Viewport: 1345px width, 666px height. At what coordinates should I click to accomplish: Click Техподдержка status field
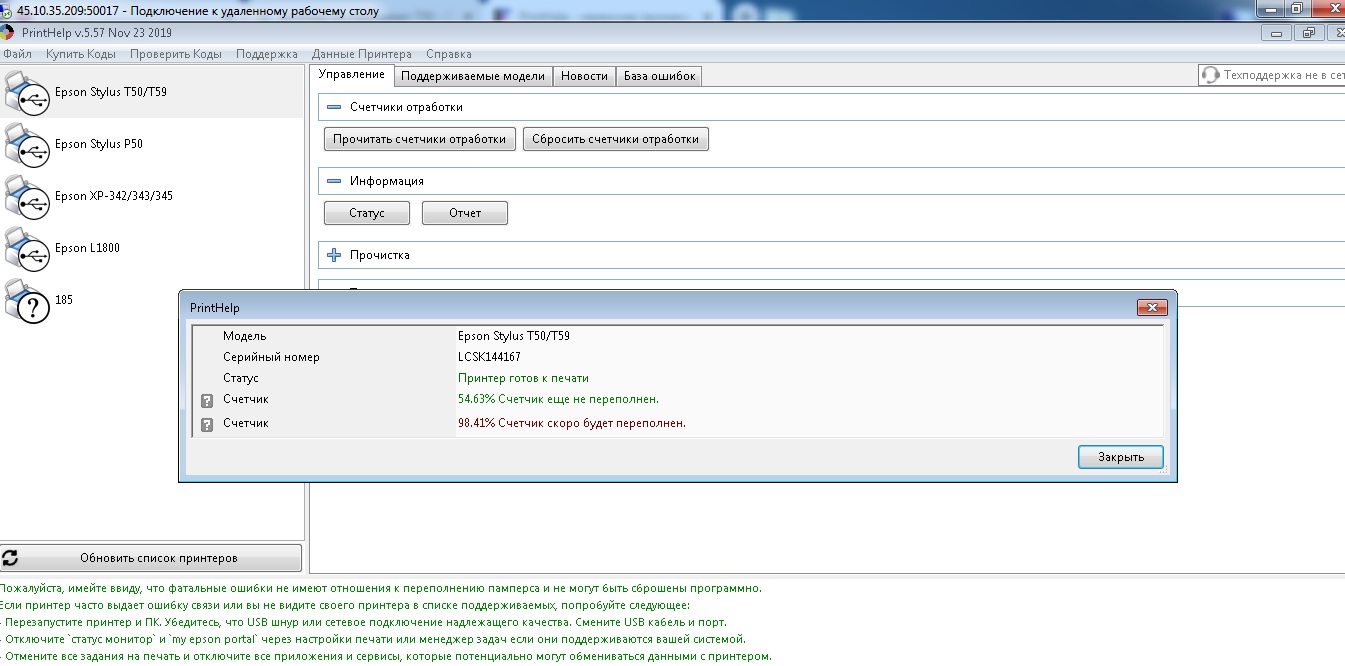click(1272, 75)
